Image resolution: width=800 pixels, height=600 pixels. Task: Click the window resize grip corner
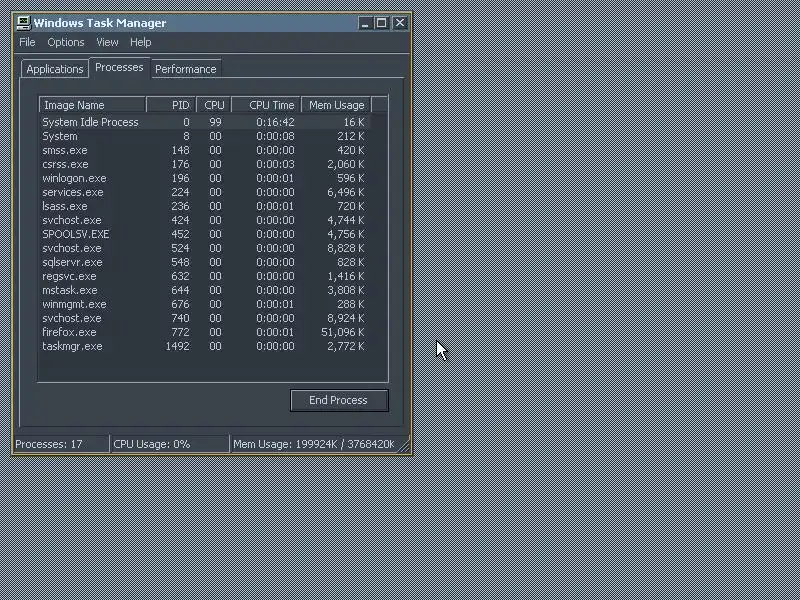pyautogui.click(x=404, y=446)
